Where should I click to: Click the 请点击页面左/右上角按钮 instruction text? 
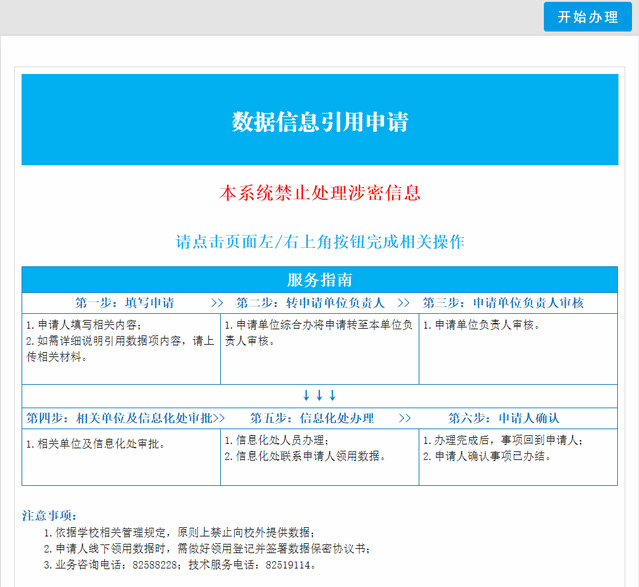pyautogui.click(x=320, y=242)
